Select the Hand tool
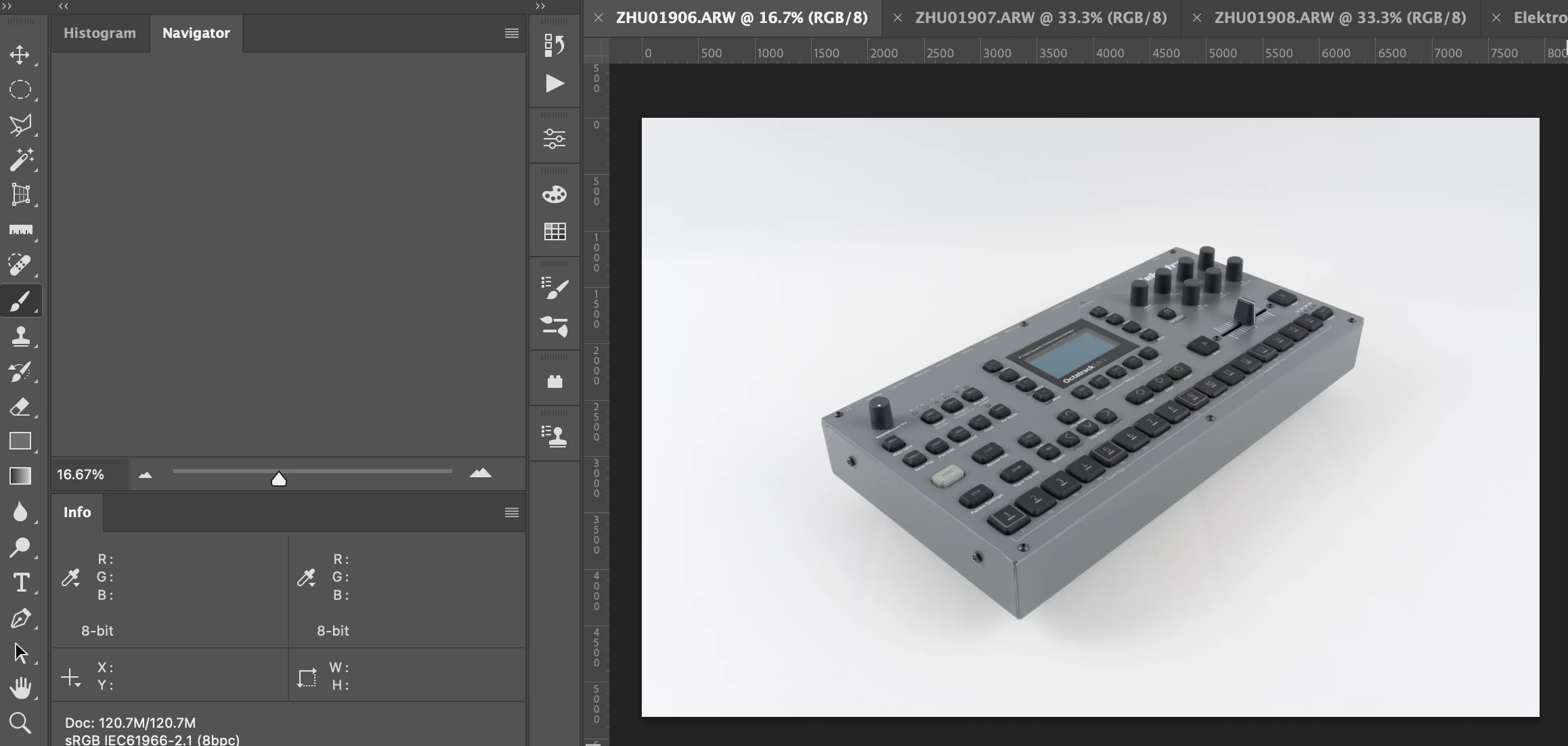Screen dimensions: 1568x746 click(x=20, y=688)
